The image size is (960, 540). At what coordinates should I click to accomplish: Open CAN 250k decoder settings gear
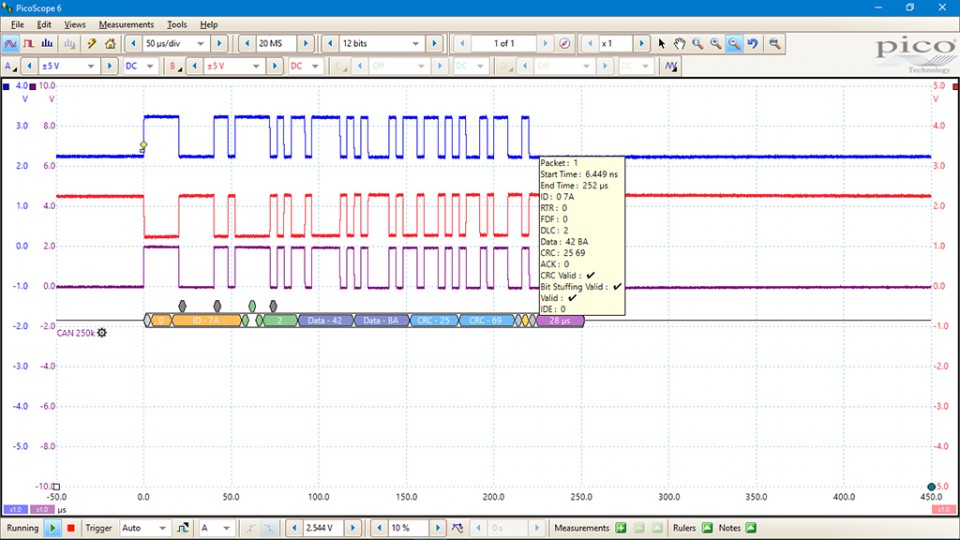click(x=102, y=333)
